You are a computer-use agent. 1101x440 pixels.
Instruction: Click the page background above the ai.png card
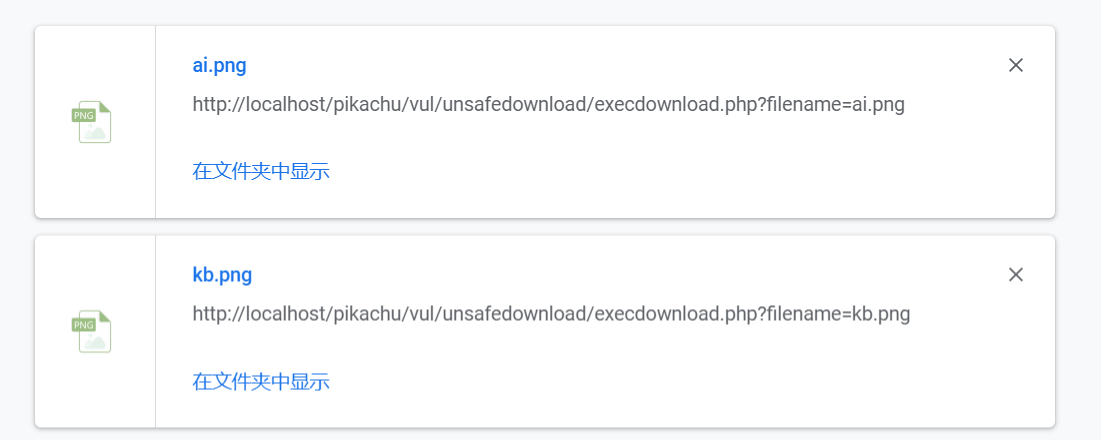pos(545,12)
